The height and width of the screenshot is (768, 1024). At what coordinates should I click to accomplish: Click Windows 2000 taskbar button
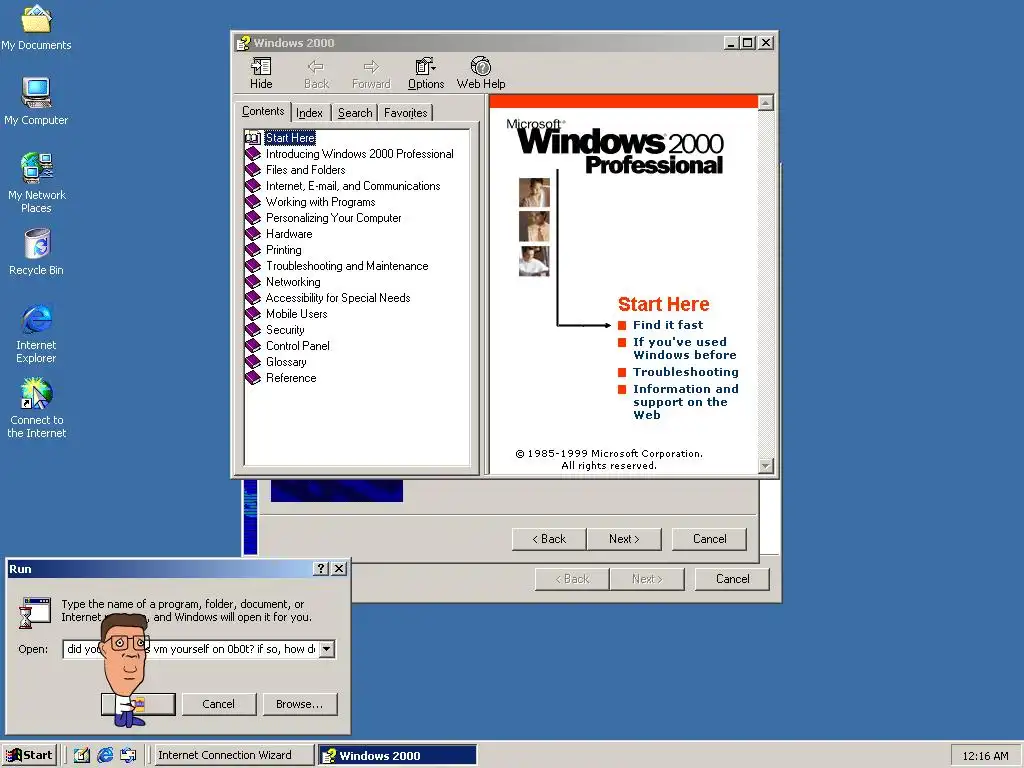pos(398,756)
